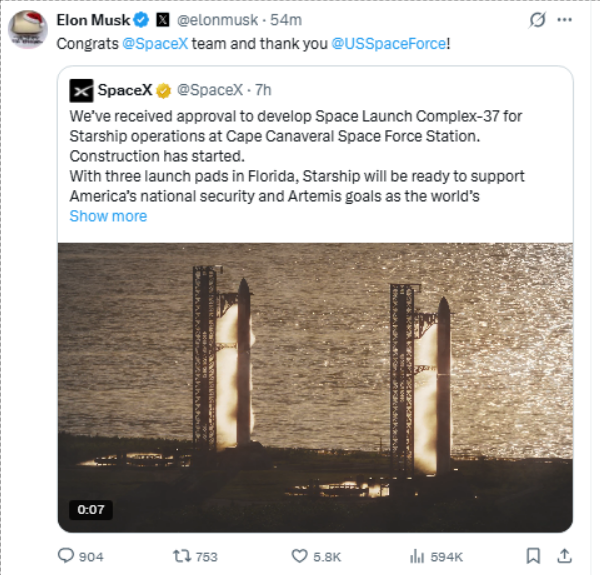Expand quoted post with Show more
Viewport: 600px width, 575px height.
tap(108, 216)
